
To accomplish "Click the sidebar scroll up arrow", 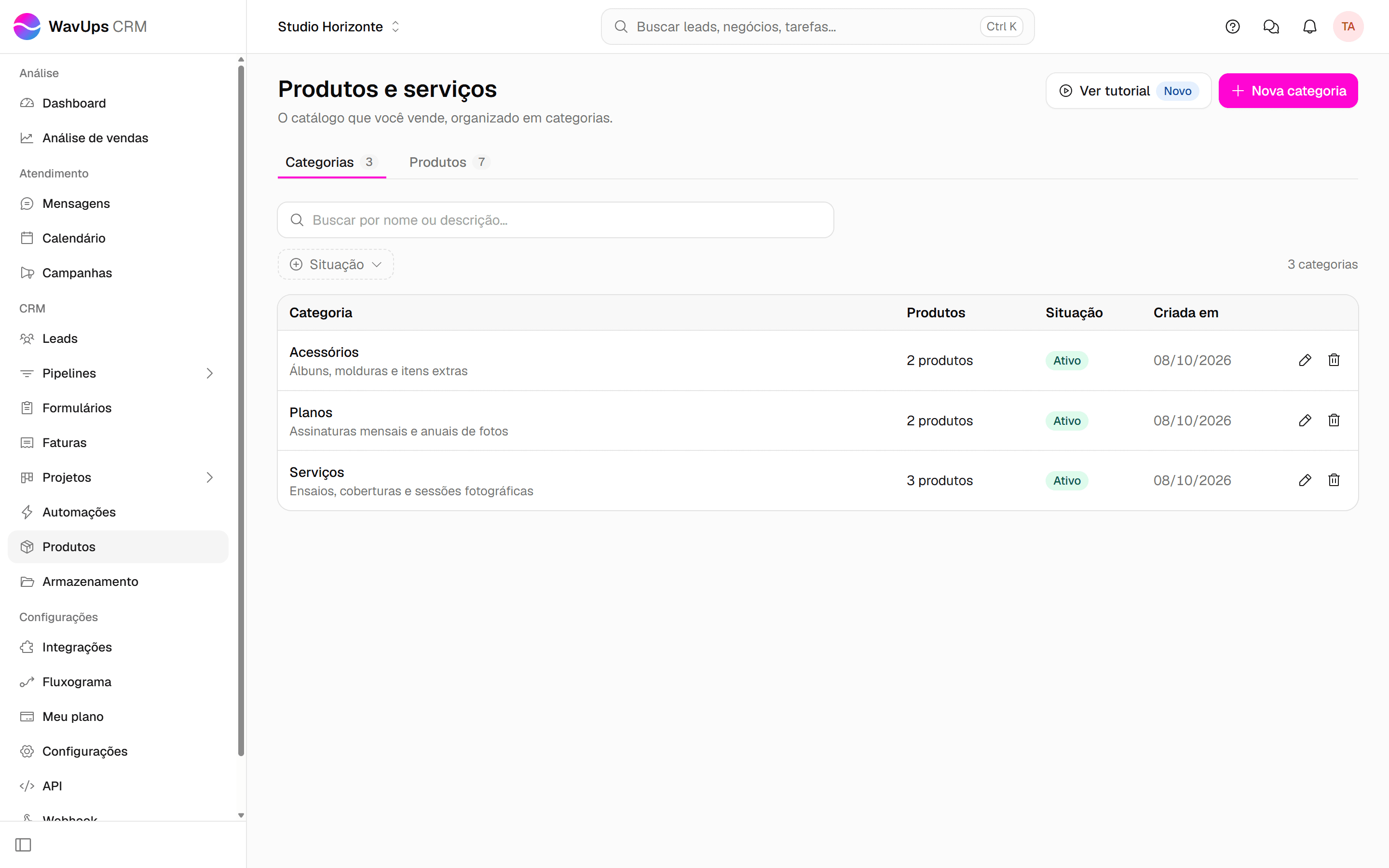I will (x=241, y=59).
